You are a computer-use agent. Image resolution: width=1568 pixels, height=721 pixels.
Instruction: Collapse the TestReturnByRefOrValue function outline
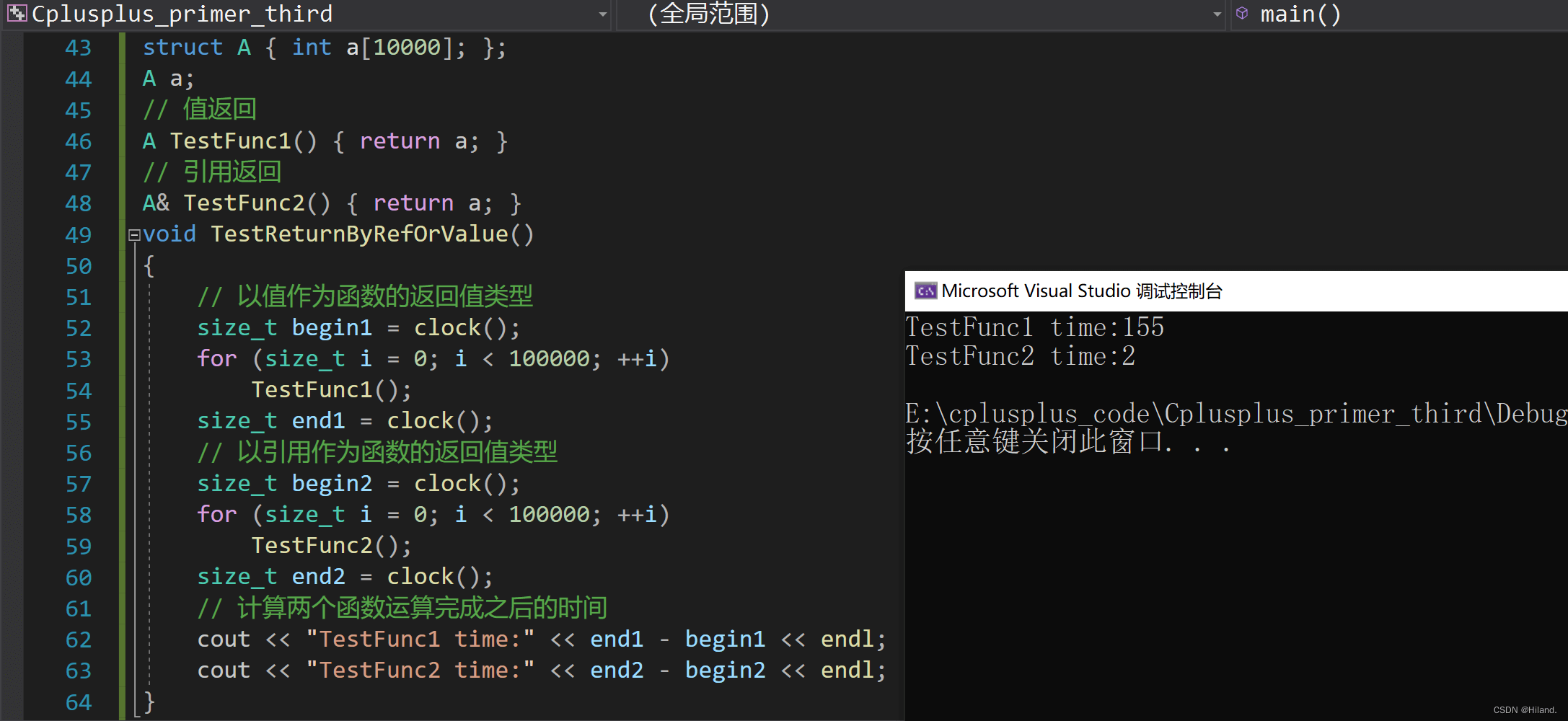[134, 235]
